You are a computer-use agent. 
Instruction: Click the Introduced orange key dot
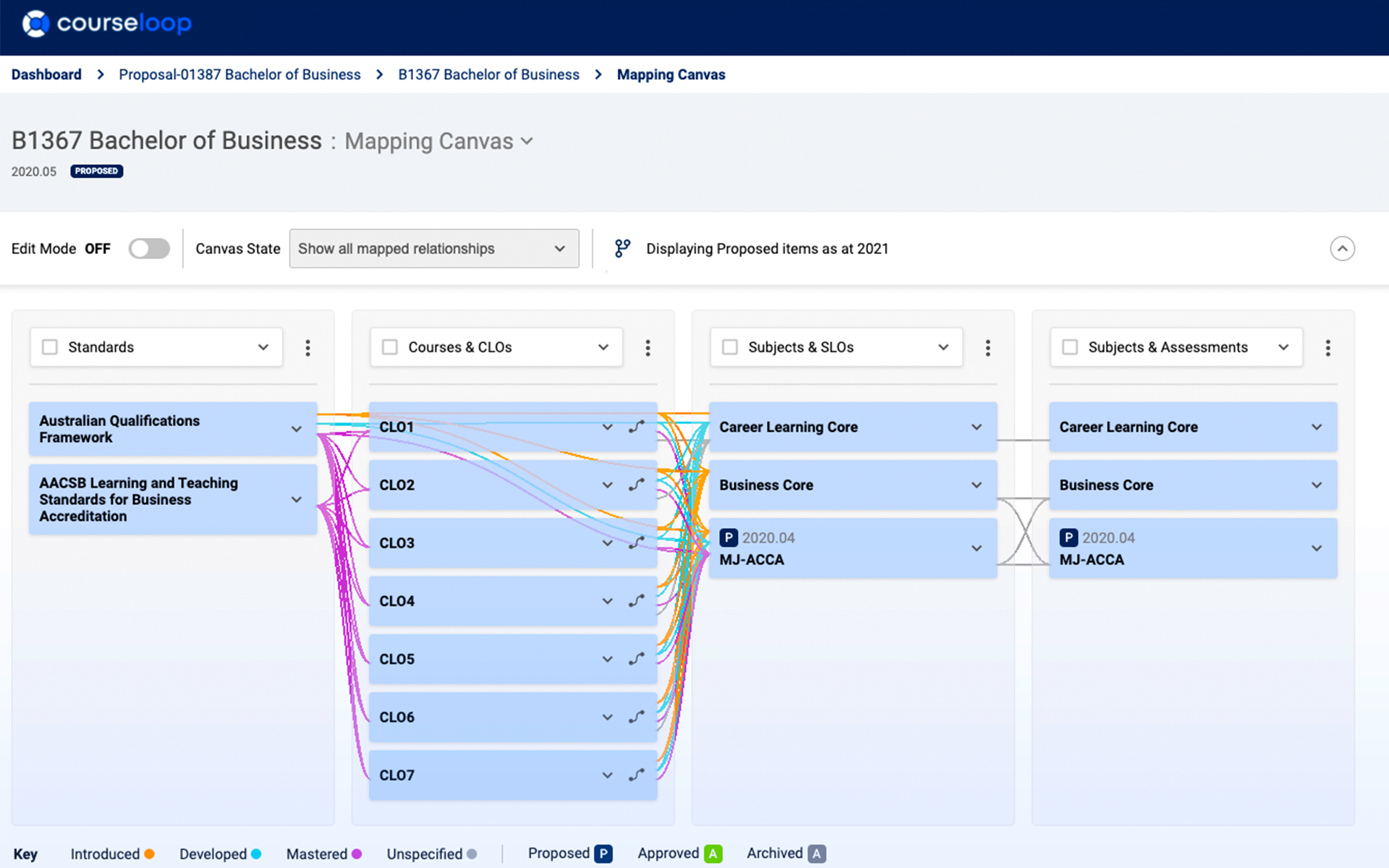149,854
